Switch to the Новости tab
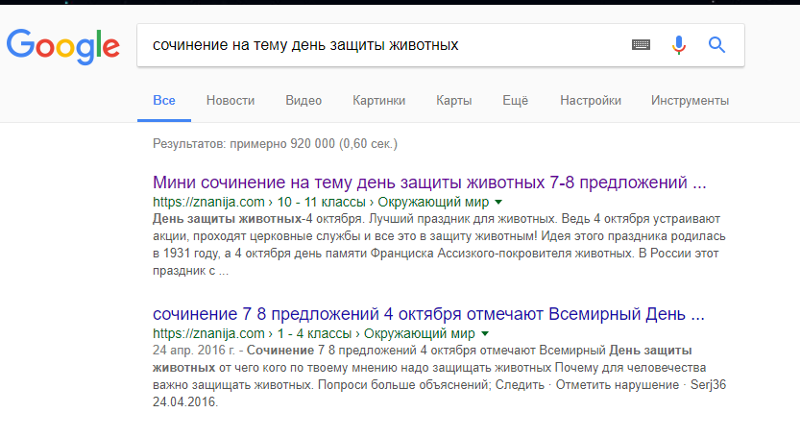 [x=231, y=101]
